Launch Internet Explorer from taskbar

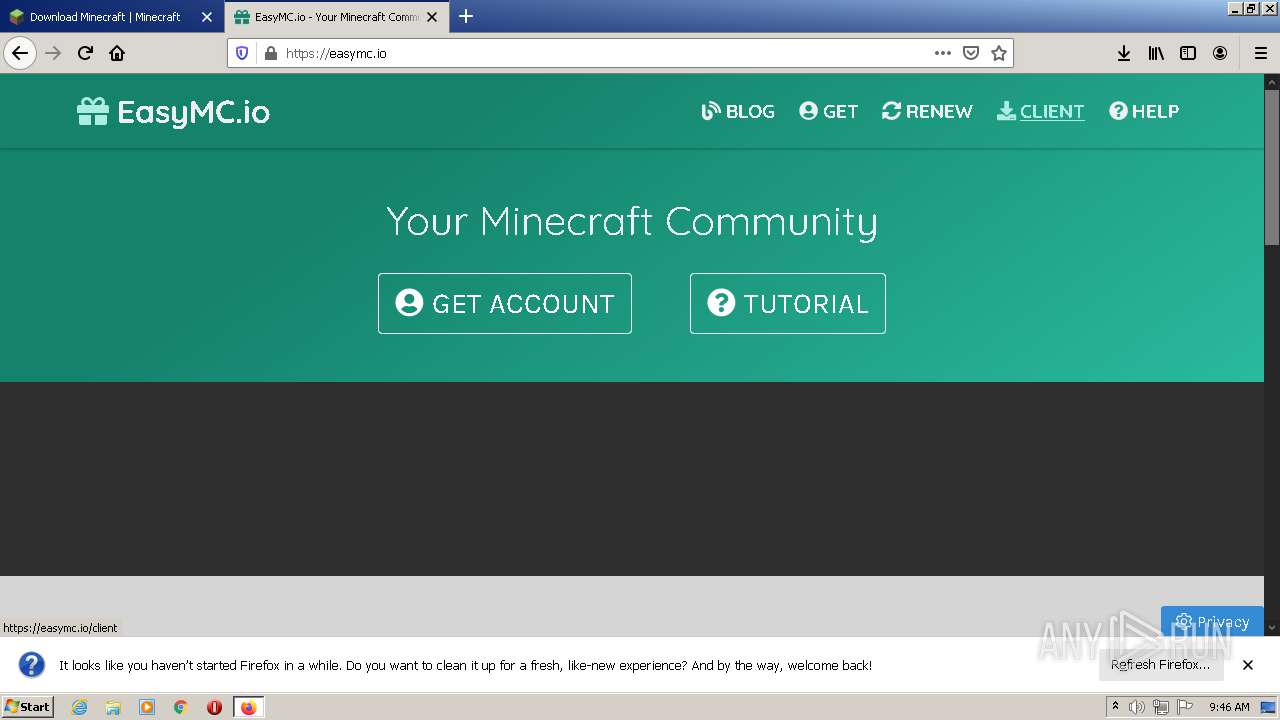79,707
